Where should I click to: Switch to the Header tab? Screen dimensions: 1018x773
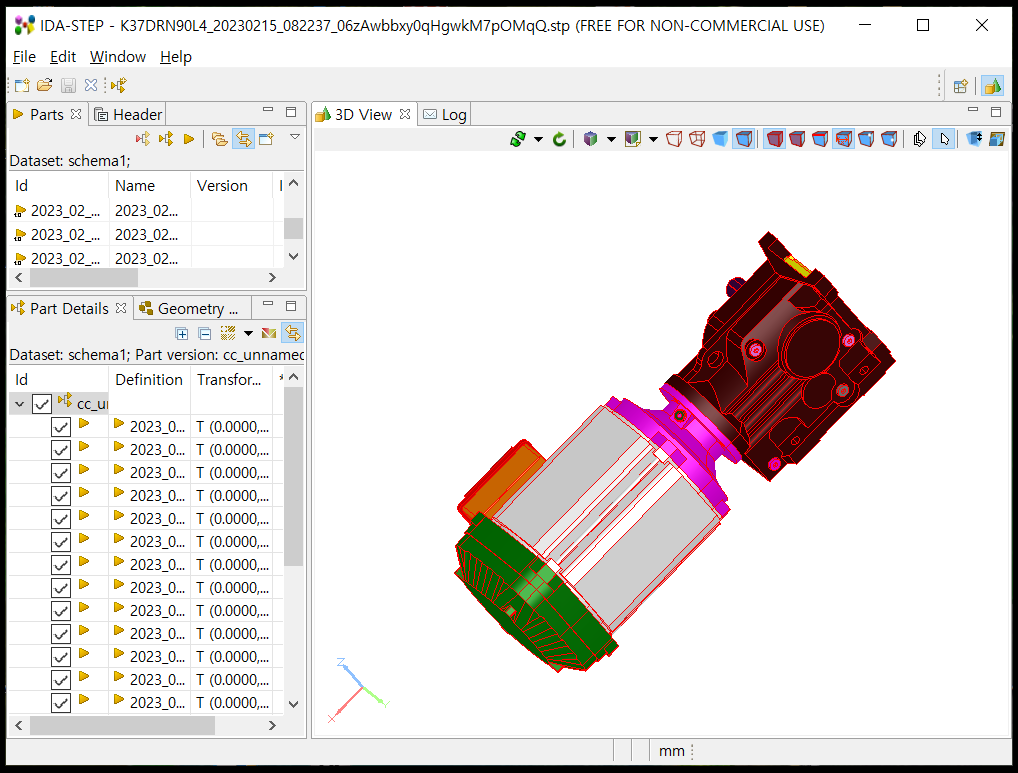(128, 115)
